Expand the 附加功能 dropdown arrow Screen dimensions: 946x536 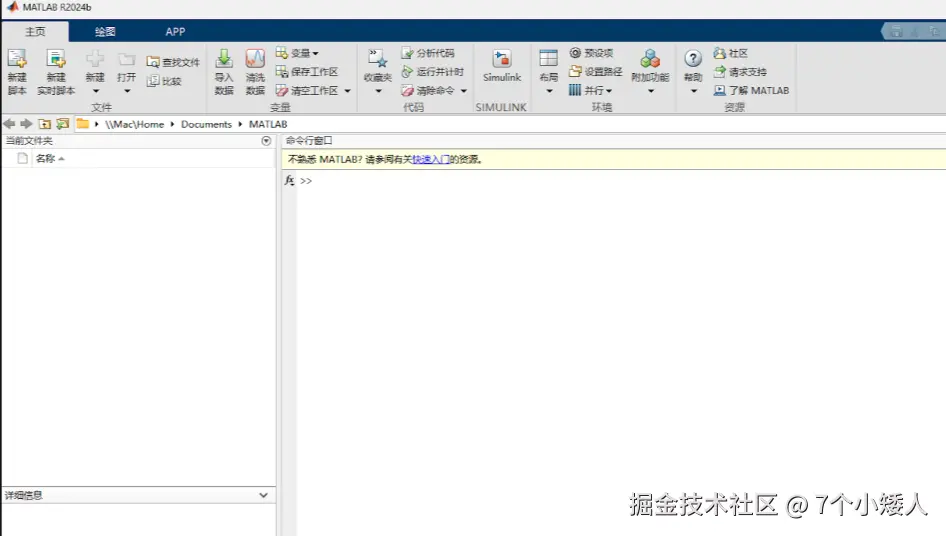651,91
